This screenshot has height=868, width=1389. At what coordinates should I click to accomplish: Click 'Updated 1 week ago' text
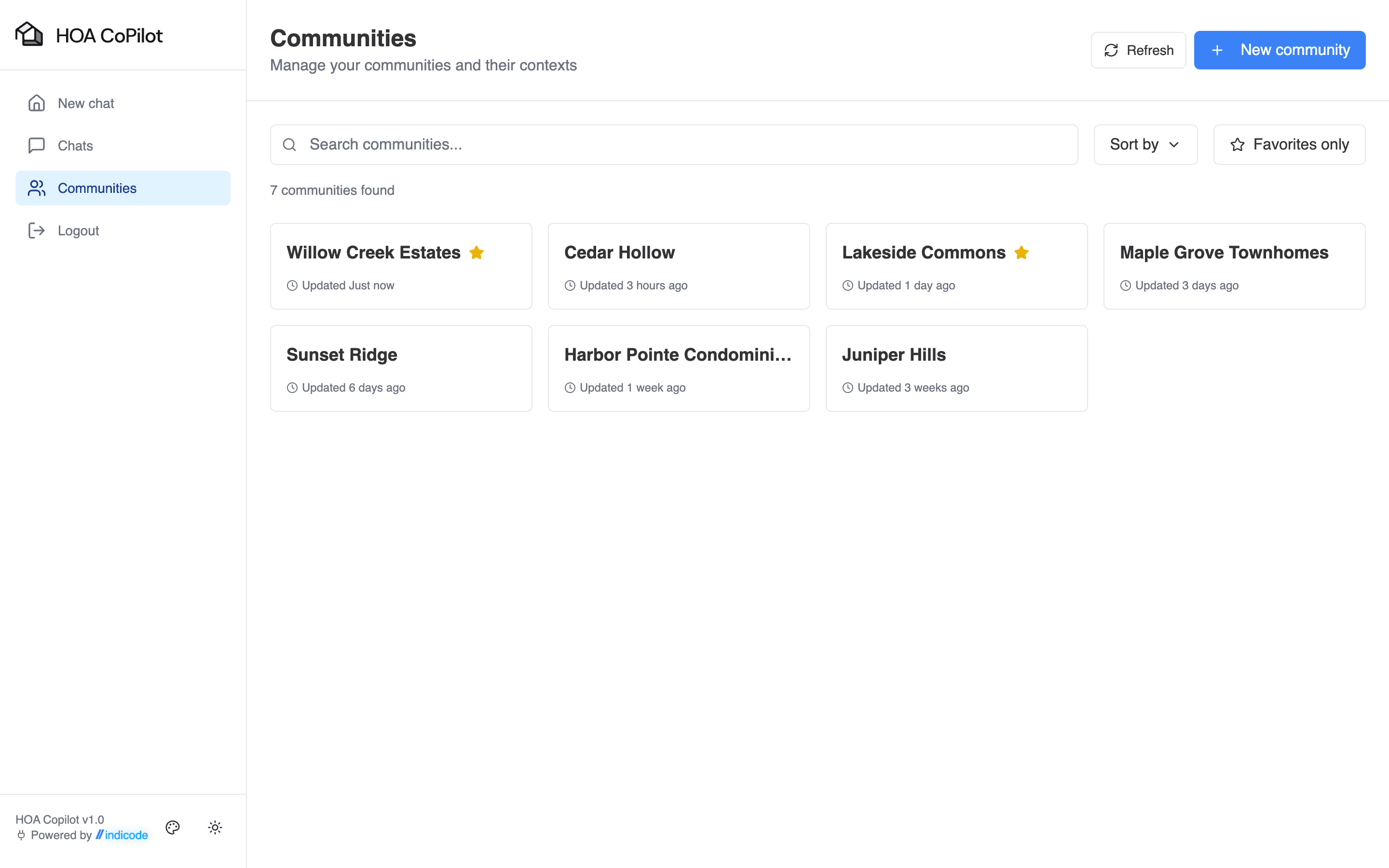[632, 388]
